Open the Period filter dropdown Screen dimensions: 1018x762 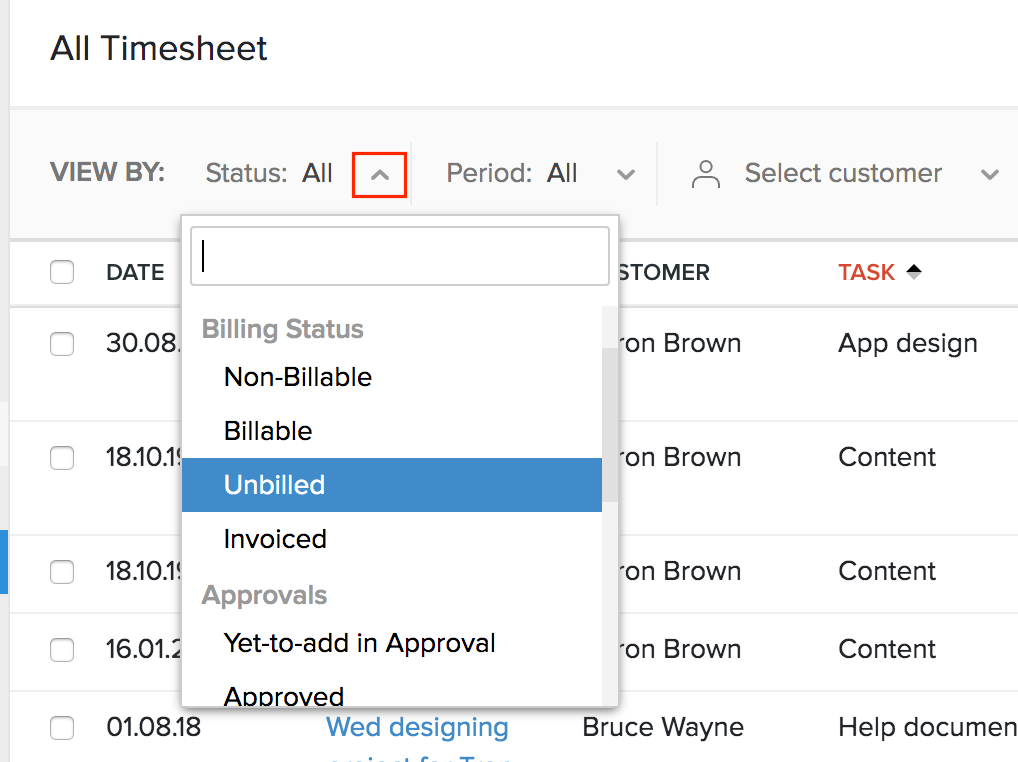(x=625, y=173)
